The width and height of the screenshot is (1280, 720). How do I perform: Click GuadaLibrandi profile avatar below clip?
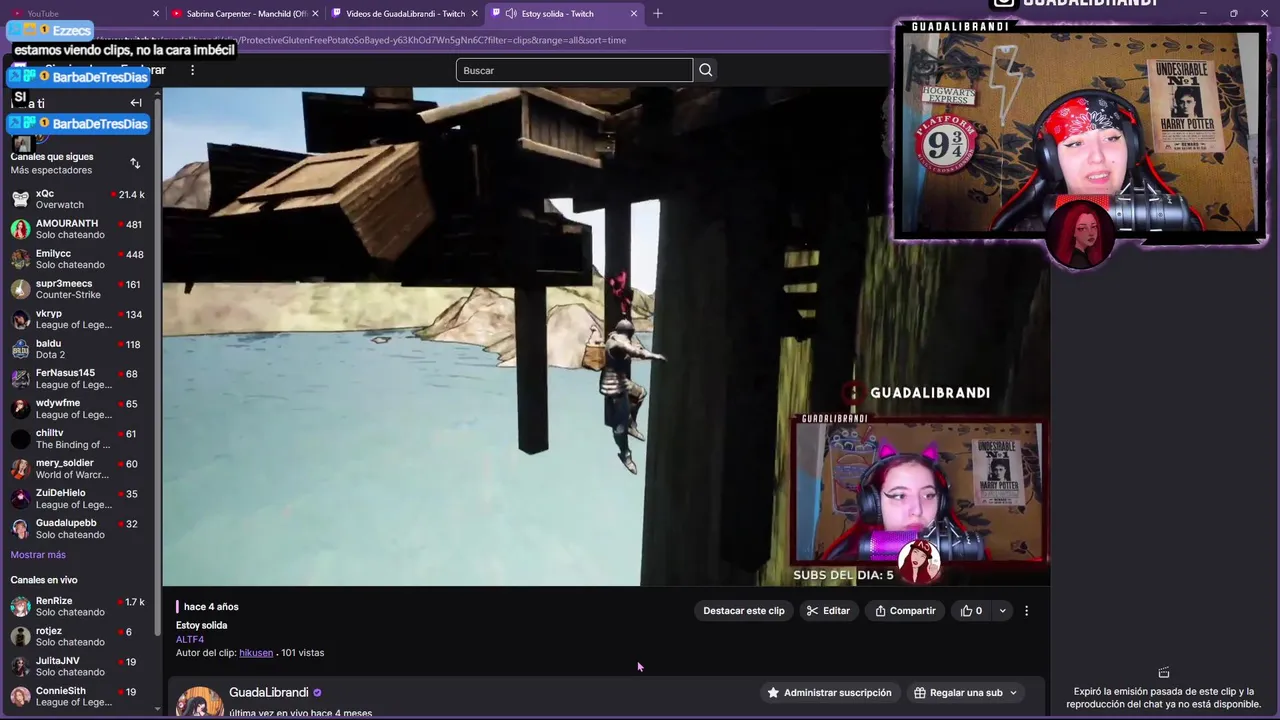[x=200, y=702]
